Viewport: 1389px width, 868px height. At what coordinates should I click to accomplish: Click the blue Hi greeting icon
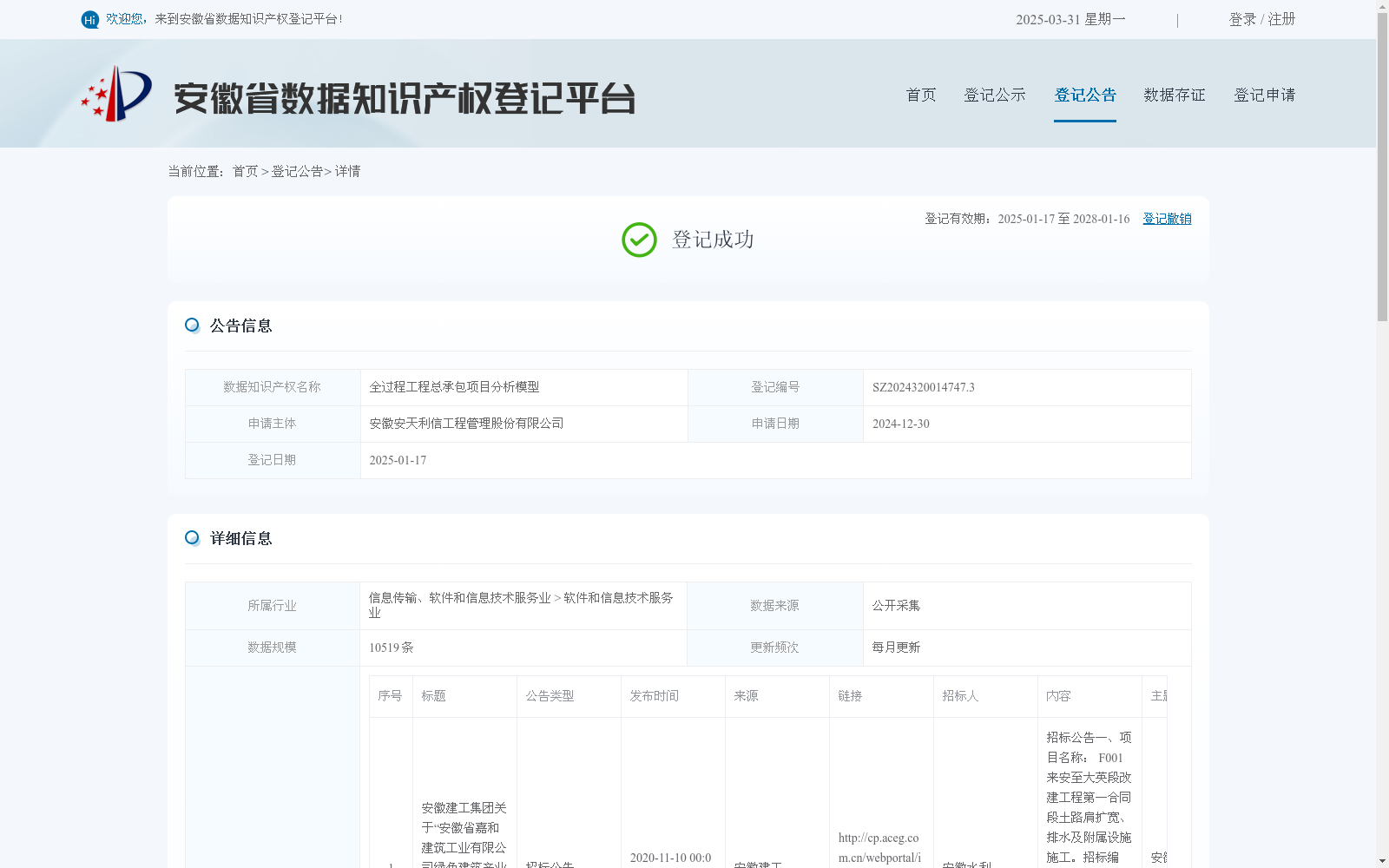90,19
